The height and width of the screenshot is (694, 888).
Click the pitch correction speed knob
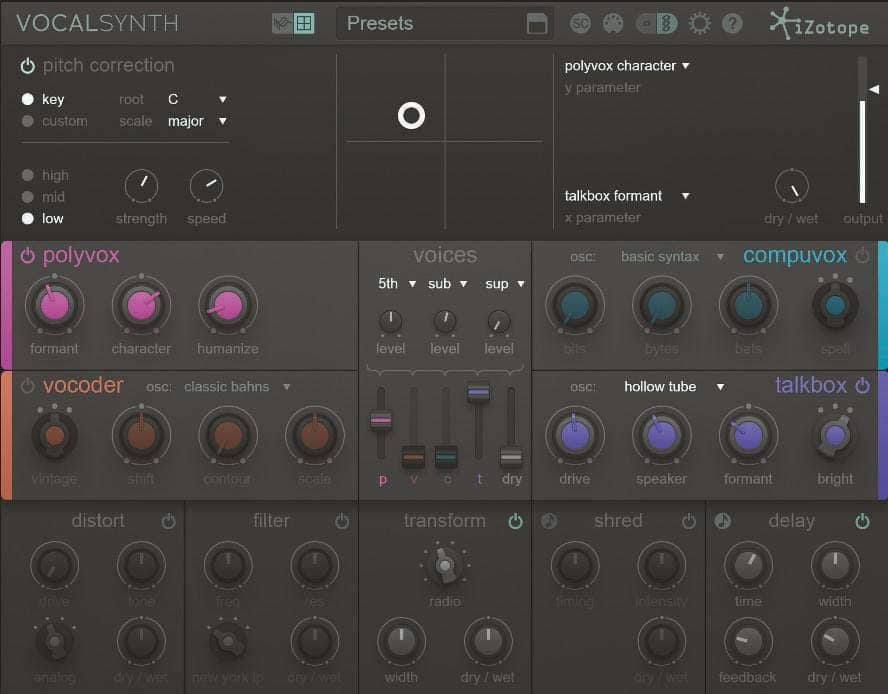click(206, 186)
